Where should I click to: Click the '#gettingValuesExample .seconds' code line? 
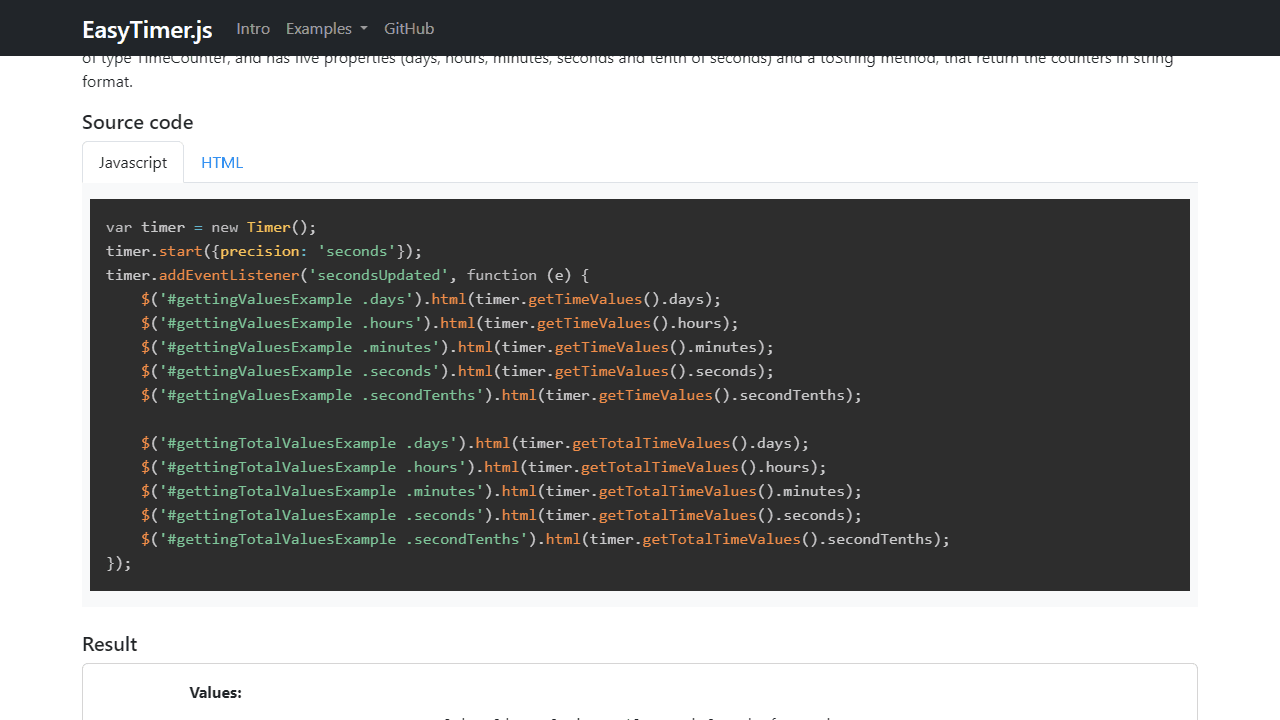coord(458,371)
